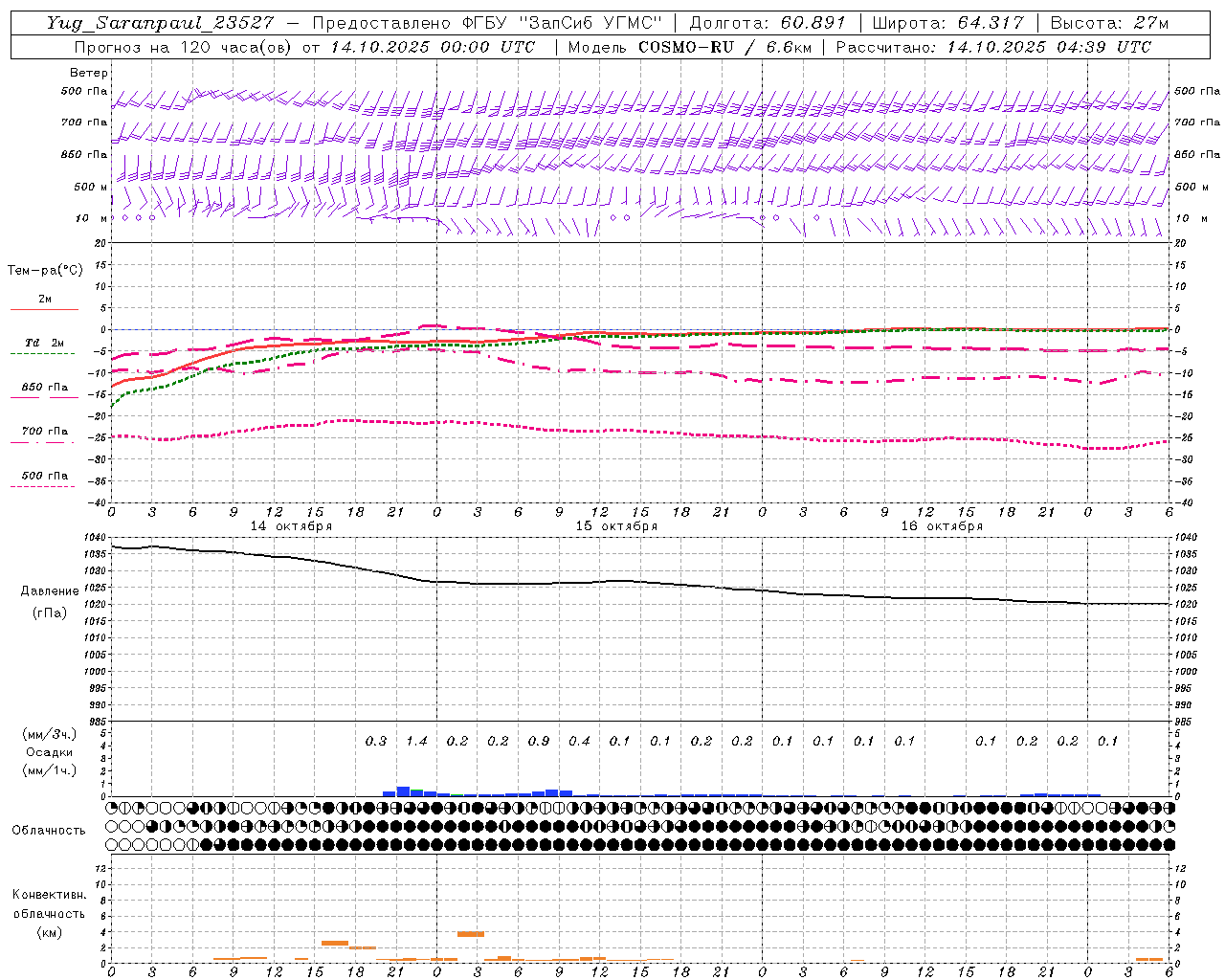Click the station title Yug_Saranpaul_23527
This screenshot has width=1225, height=980.
[163, 23]
